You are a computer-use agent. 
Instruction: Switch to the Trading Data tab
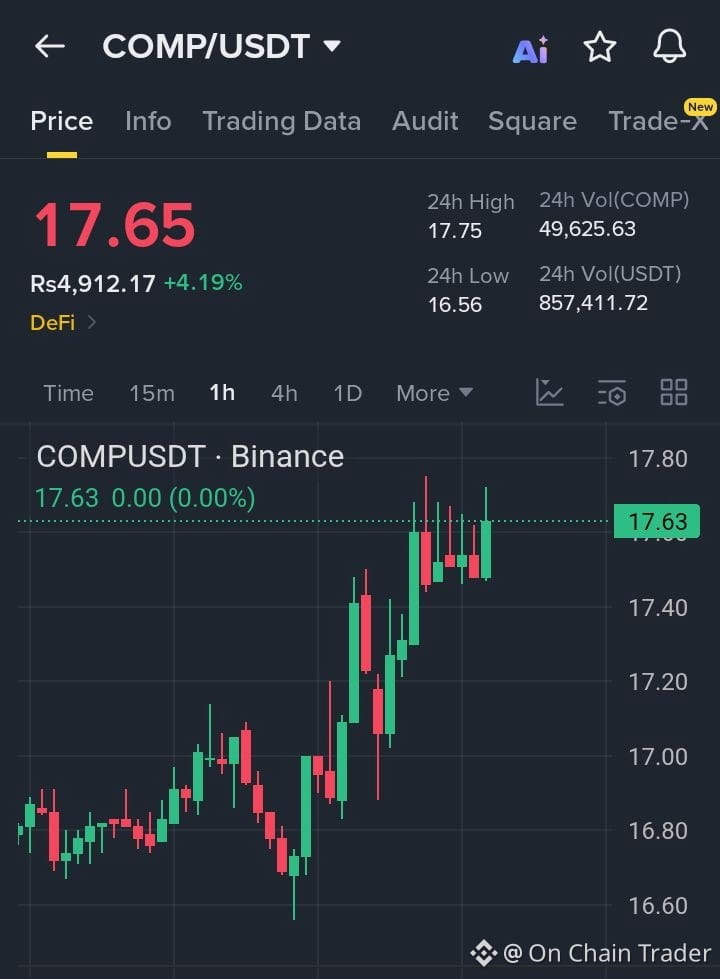pyautogui.click(x=282, y=121)
